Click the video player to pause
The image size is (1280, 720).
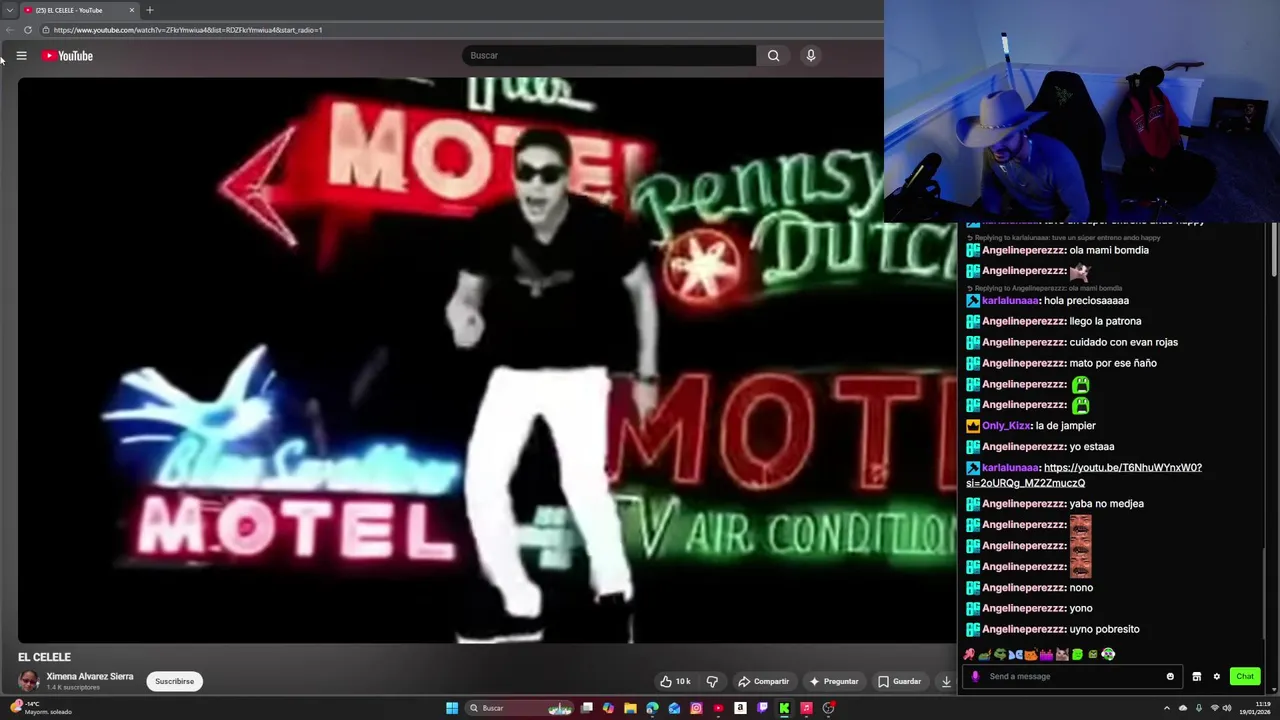[486, 360]
